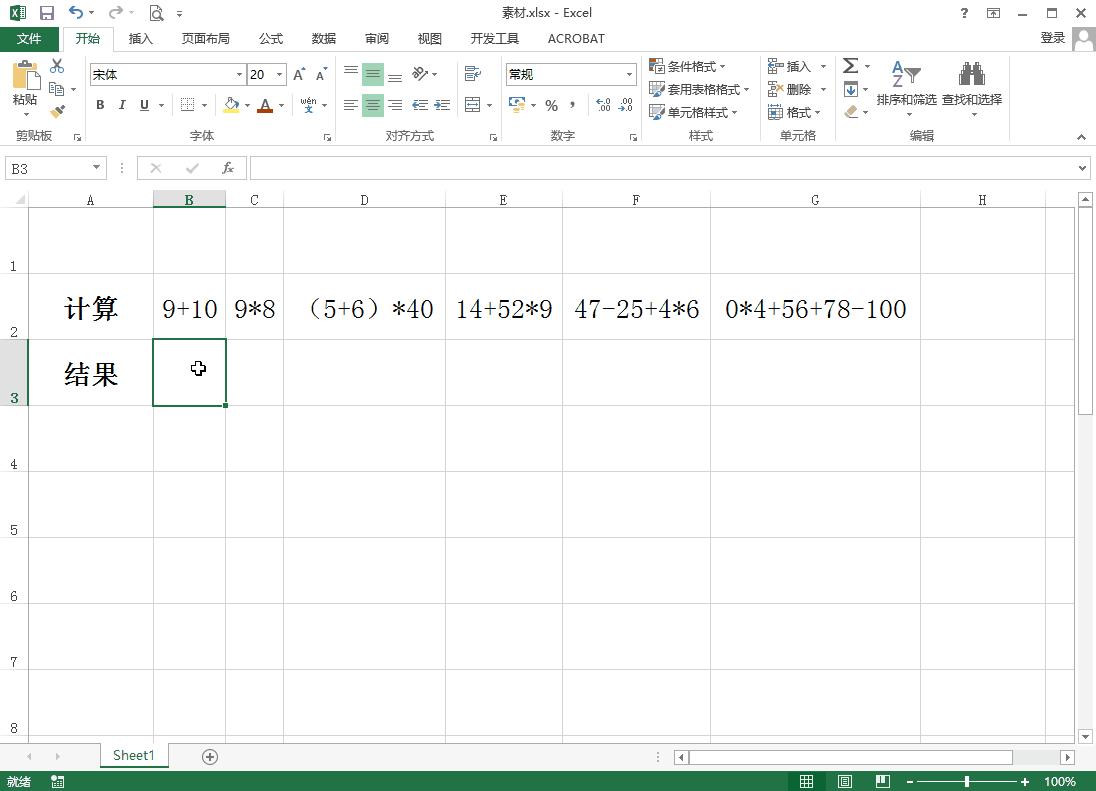Switch to Page Layout view in status bar
This screenshot has width=1096, height=791.
click(x=845, y=781)
